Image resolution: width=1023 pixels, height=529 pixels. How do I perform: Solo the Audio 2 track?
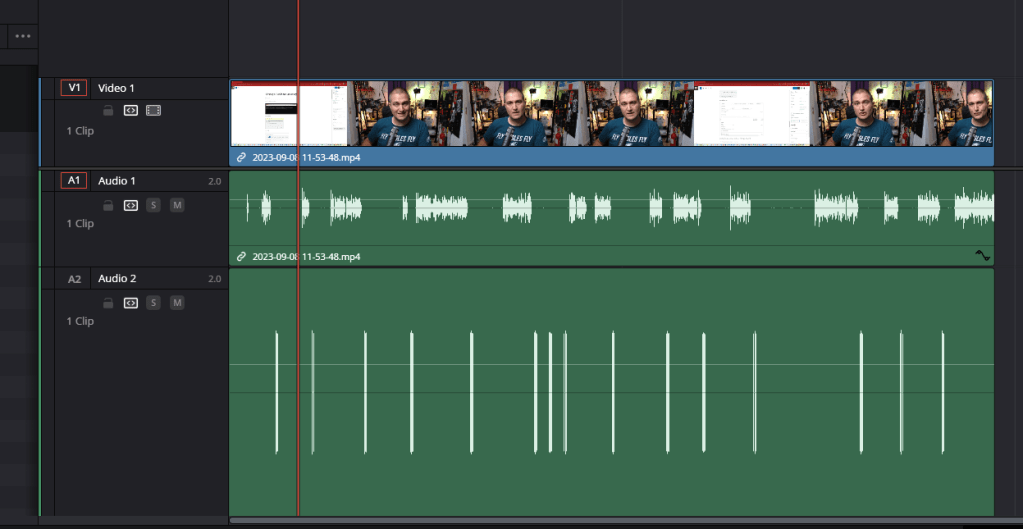coord(153,303)
